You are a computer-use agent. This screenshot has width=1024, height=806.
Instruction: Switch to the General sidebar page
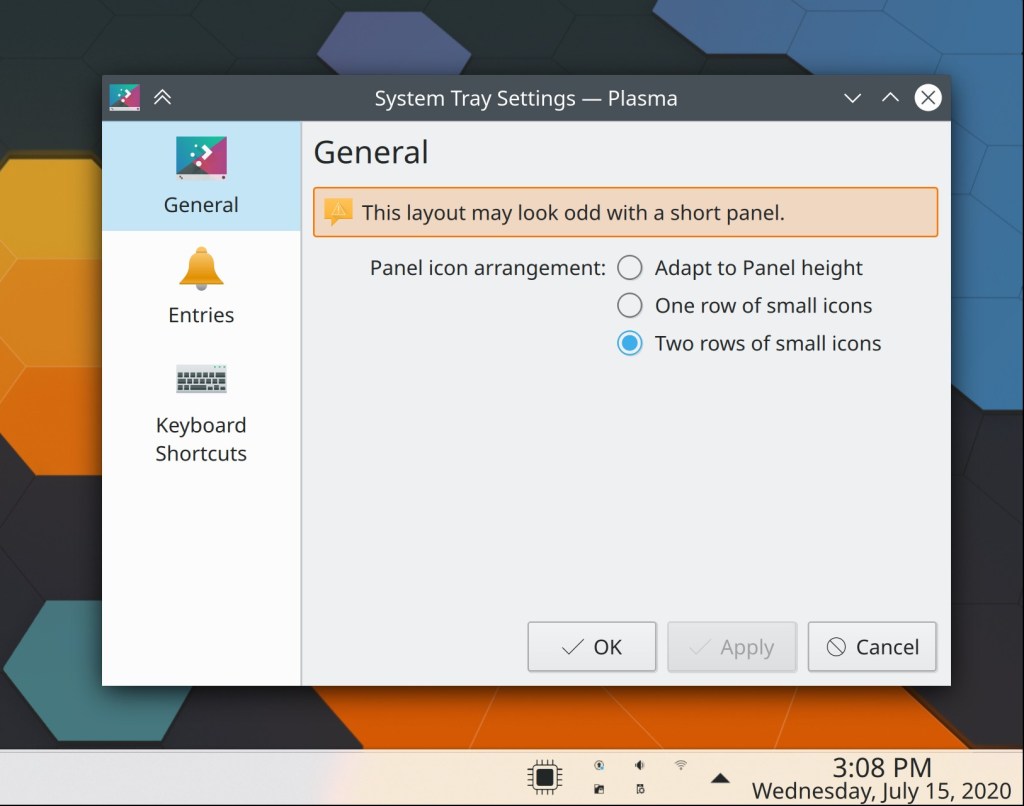201,176
